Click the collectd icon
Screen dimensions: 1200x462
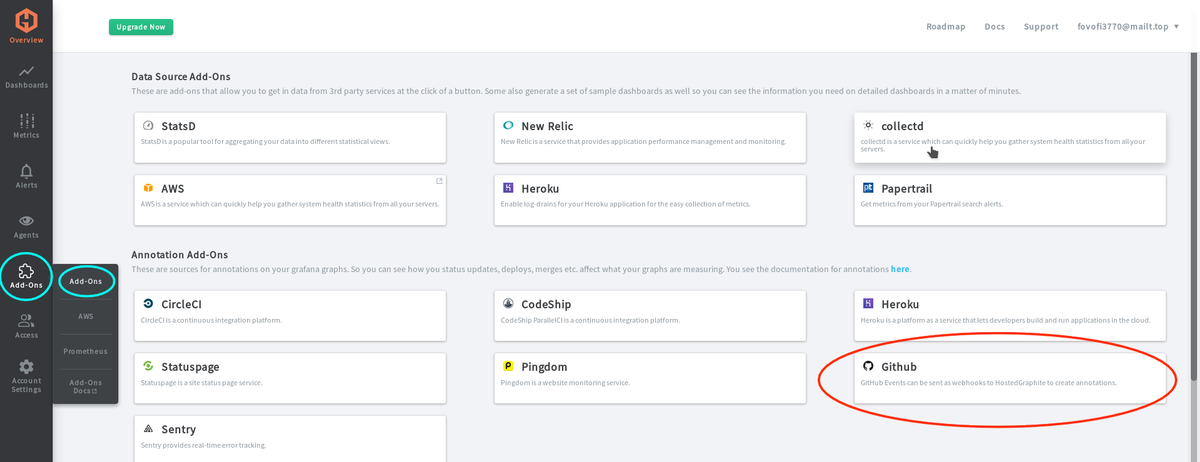coord(868,126)
